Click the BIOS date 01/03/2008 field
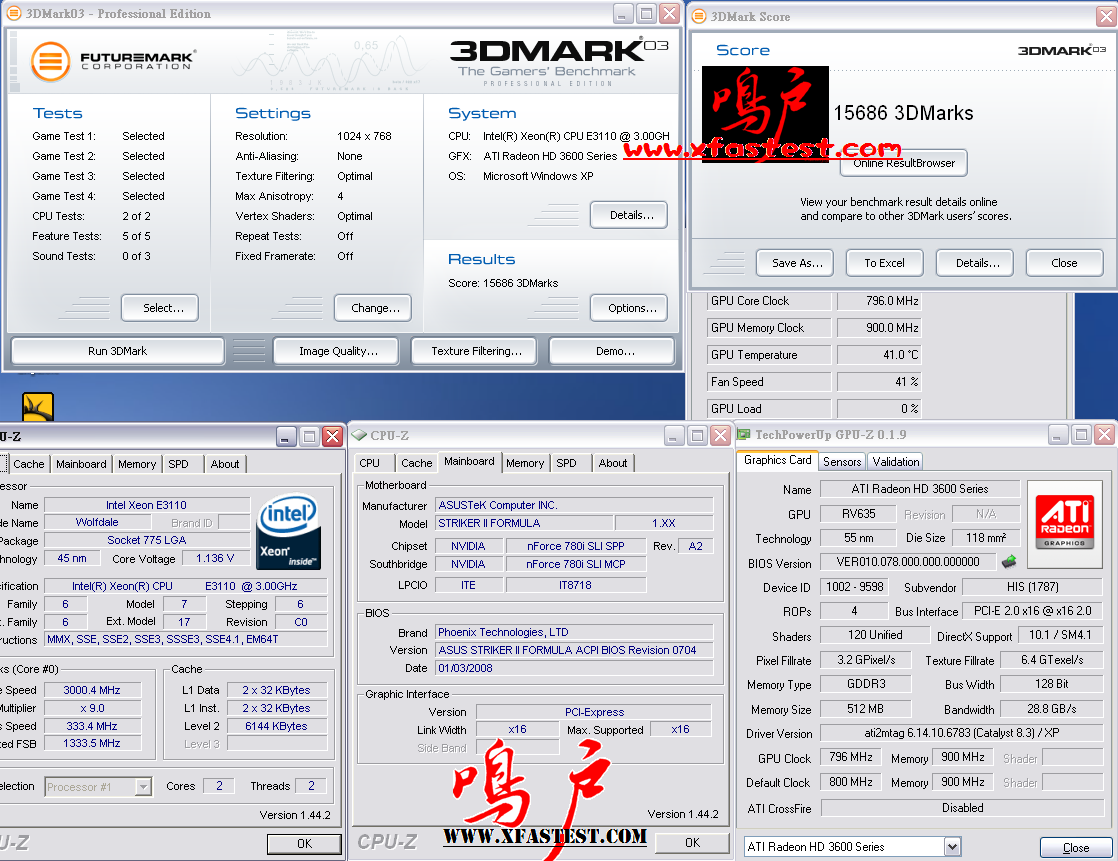1118x861 pixels. tap(574, 668)
